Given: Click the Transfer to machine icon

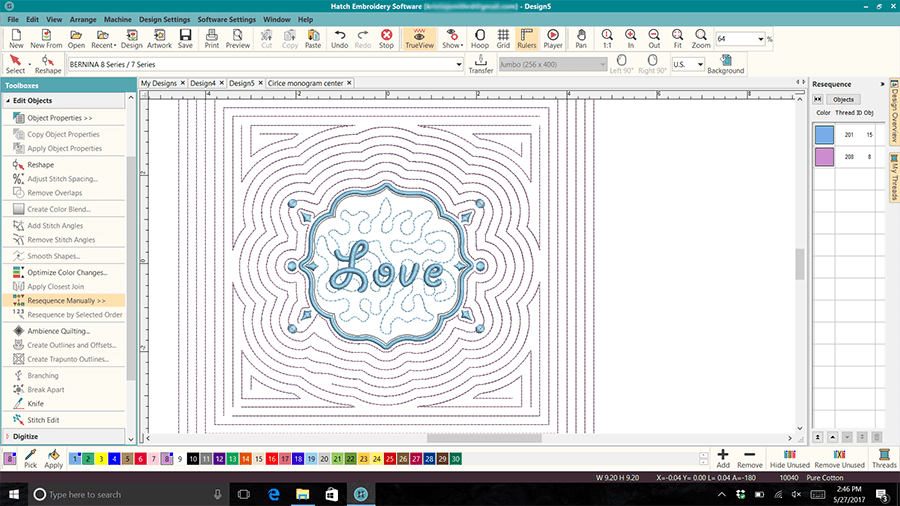Looking at the screenshot, I should (480, 64).
